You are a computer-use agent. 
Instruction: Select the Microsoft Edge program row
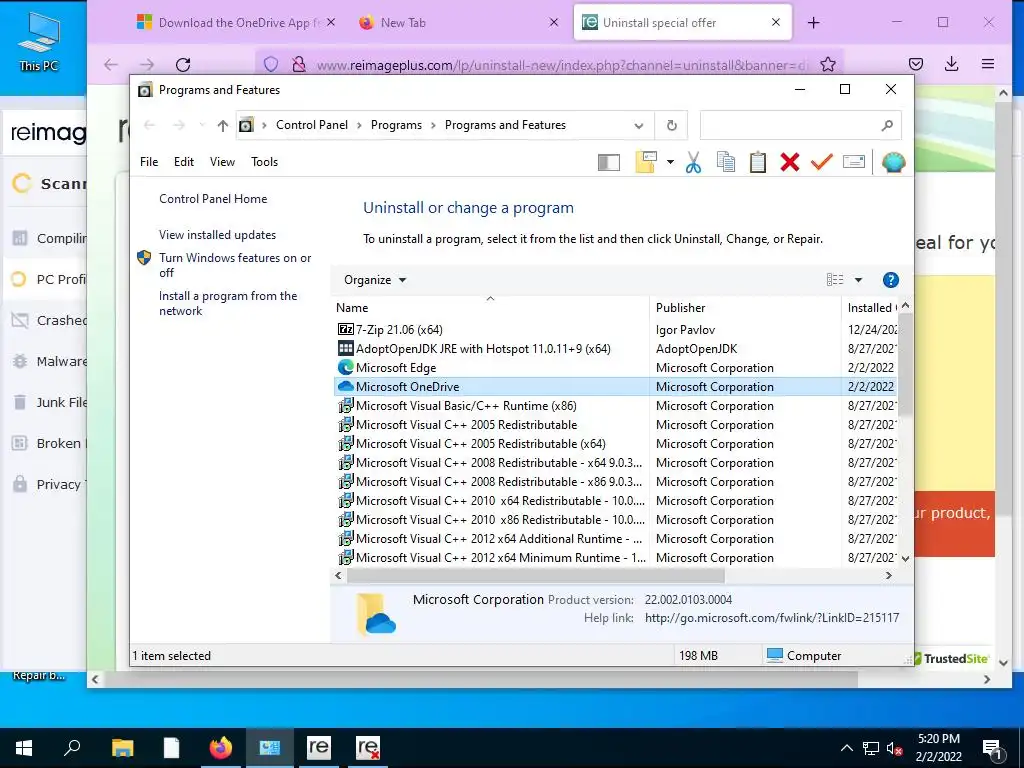(x=614, y=368)
